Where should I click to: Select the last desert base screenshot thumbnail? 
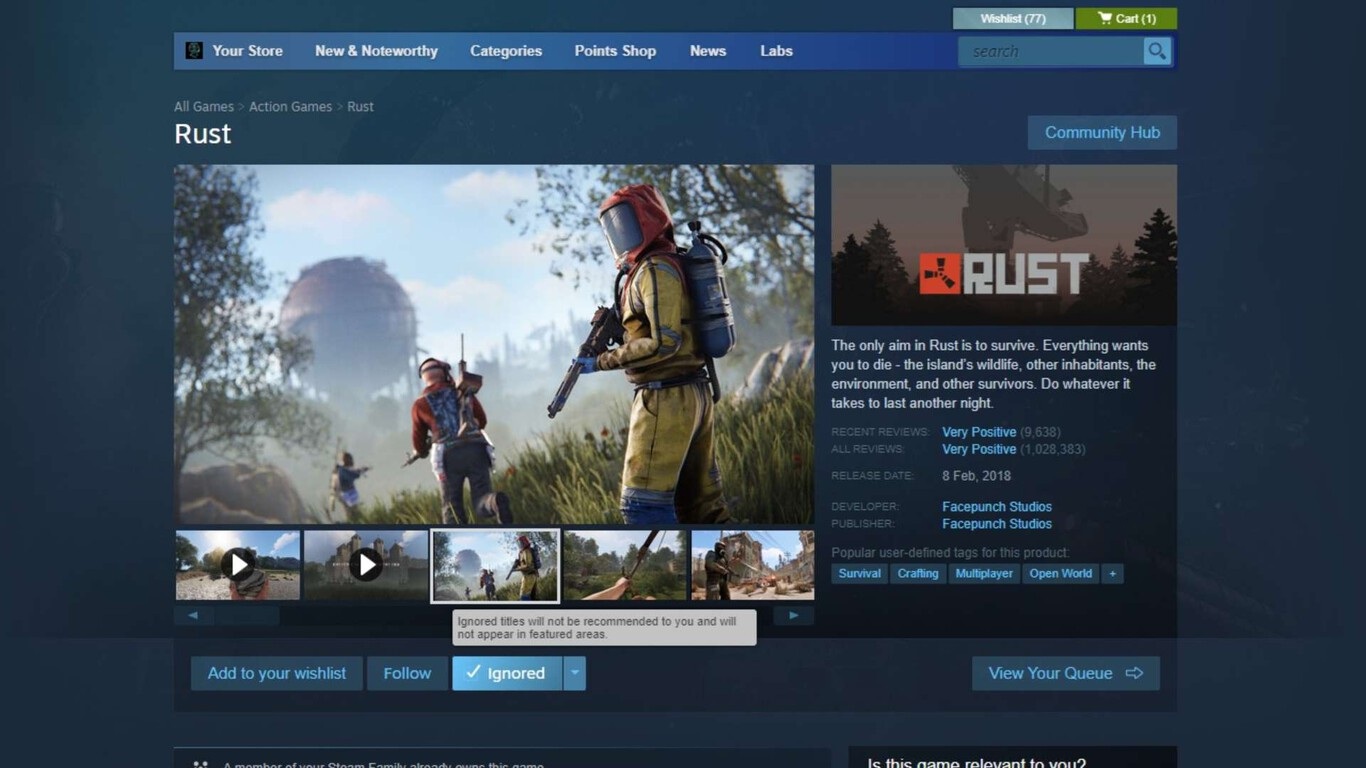coord(753,565)
